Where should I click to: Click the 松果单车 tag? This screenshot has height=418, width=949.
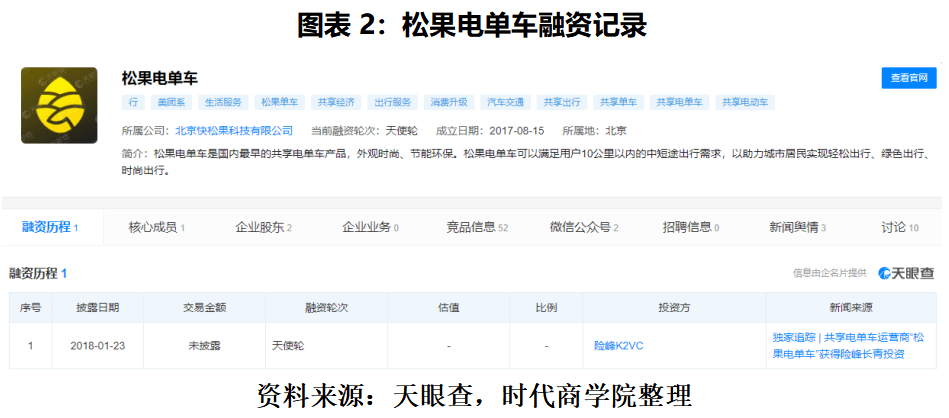(280, 102)
